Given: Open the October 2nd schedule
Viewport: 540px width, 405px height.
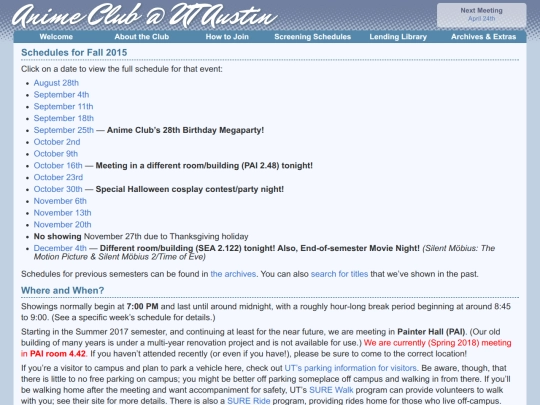Looking at the screenshot, I should click(57, 142).
